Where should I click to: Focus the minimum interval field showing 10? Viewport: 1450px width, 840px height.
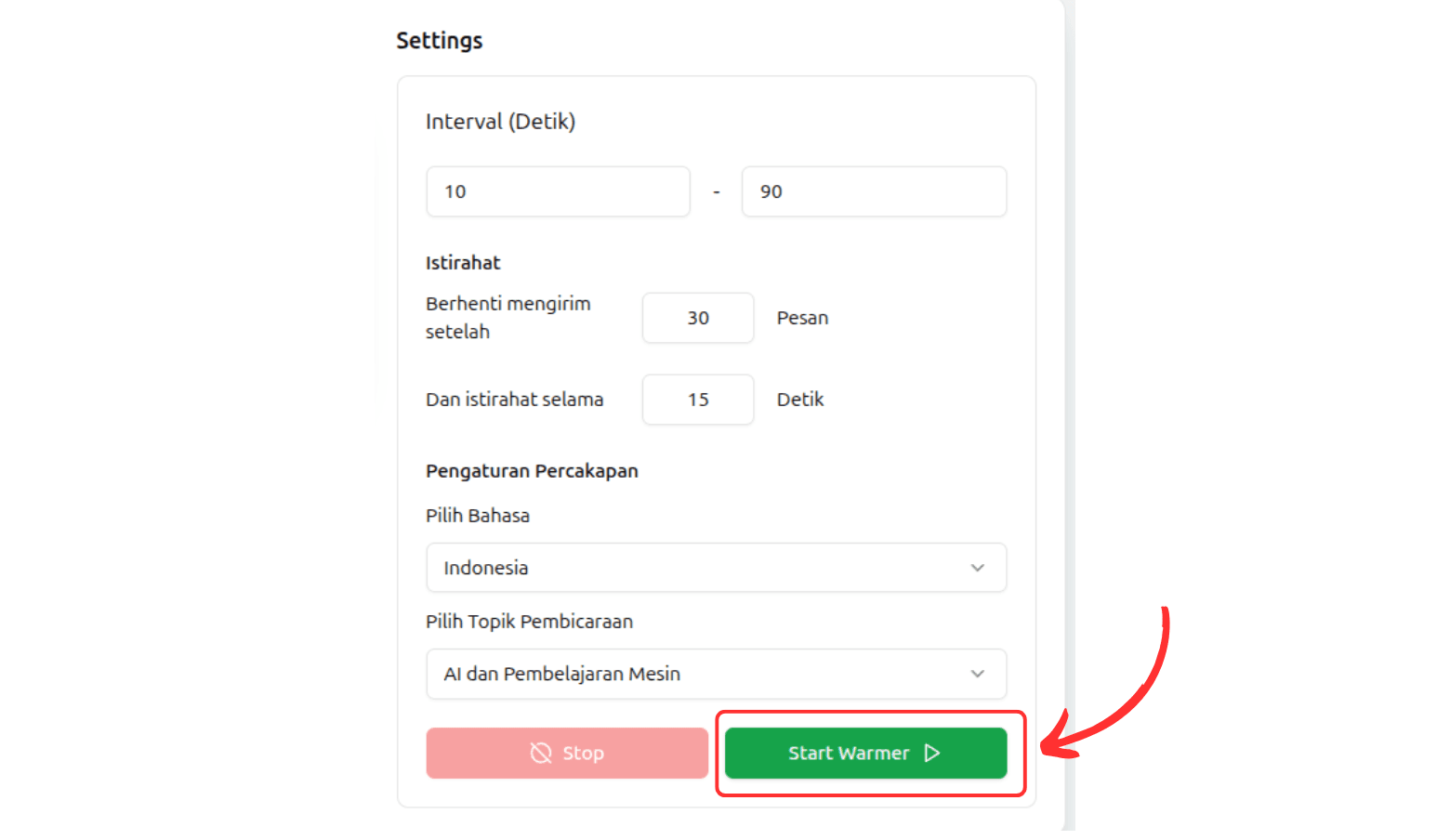(558, 191)
